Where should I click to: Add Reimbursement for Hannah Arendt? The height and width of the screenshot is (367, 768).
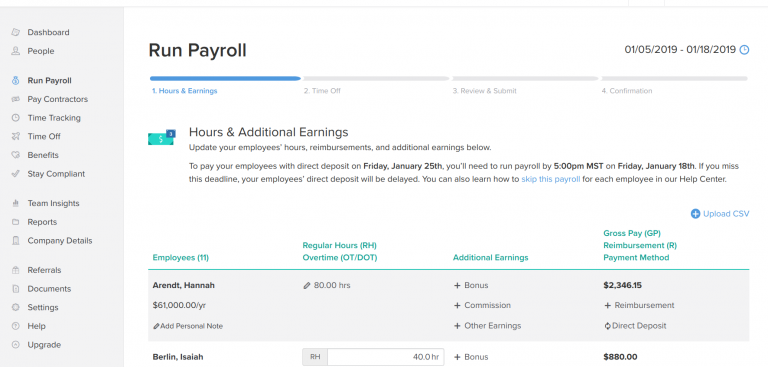coord(639,305)
